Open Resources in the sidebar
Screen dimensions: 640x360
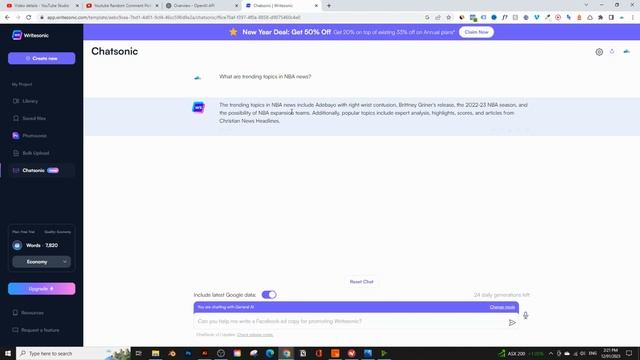28,313
